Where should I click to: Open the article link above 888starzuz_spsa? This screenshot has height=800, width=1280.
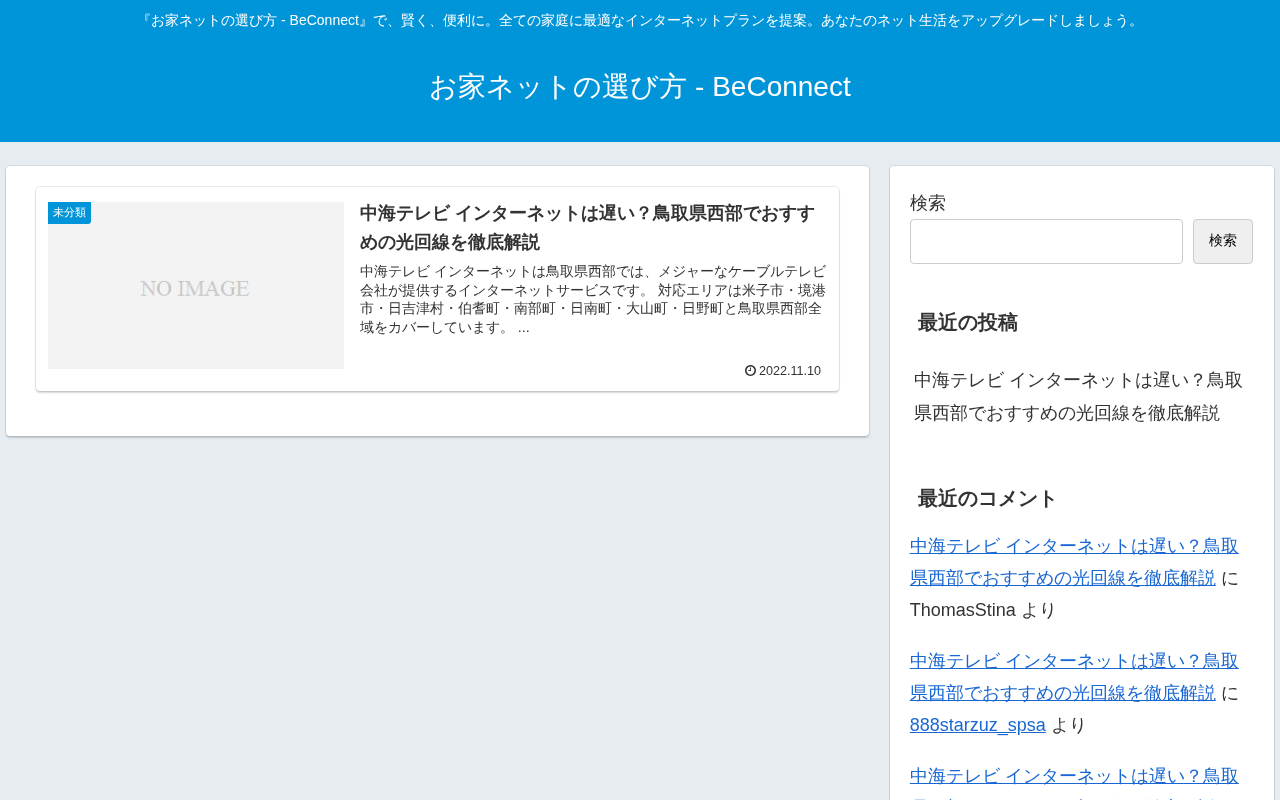(1074, 677)
